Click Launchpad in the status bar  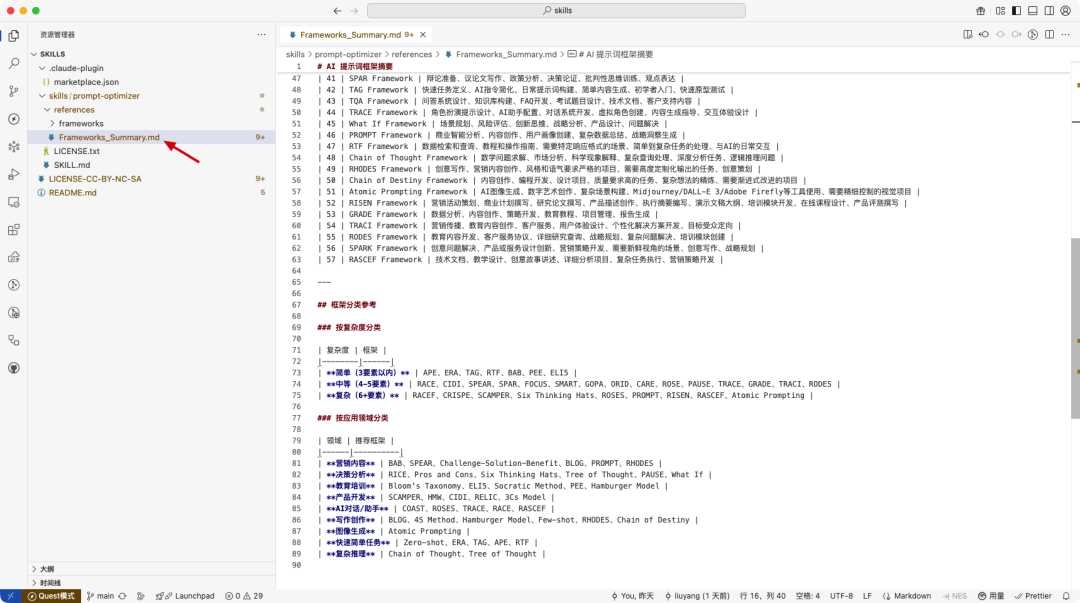tap(186, 596)
